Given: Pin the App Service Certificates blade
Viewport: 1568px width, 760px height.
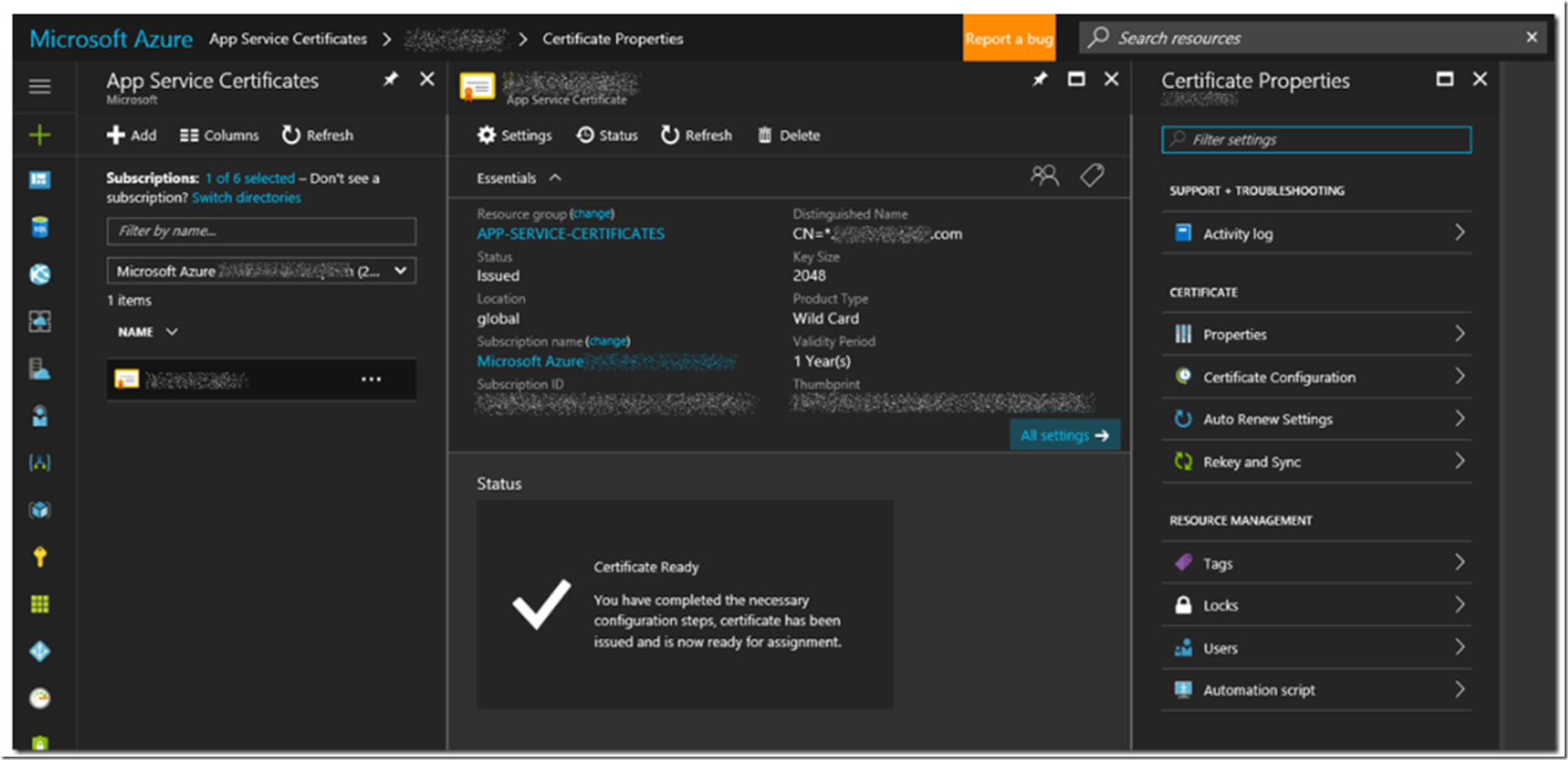Looking at the screenshot, I should (391, 79).
